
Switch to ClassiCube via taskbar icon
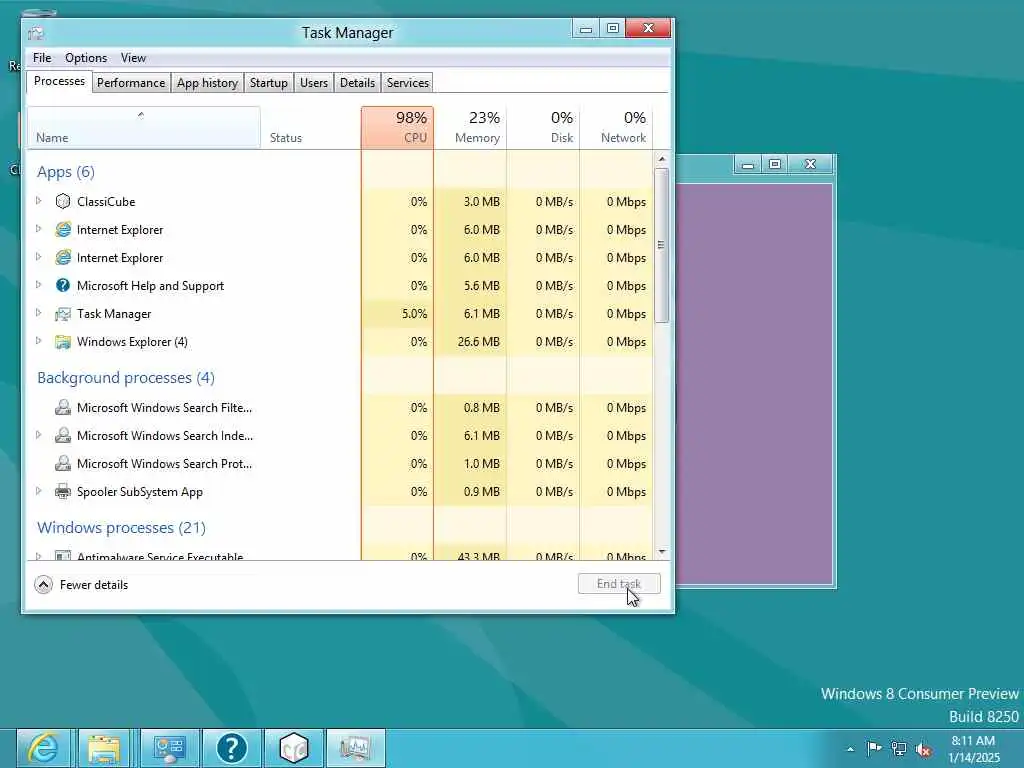click(294, 748)
